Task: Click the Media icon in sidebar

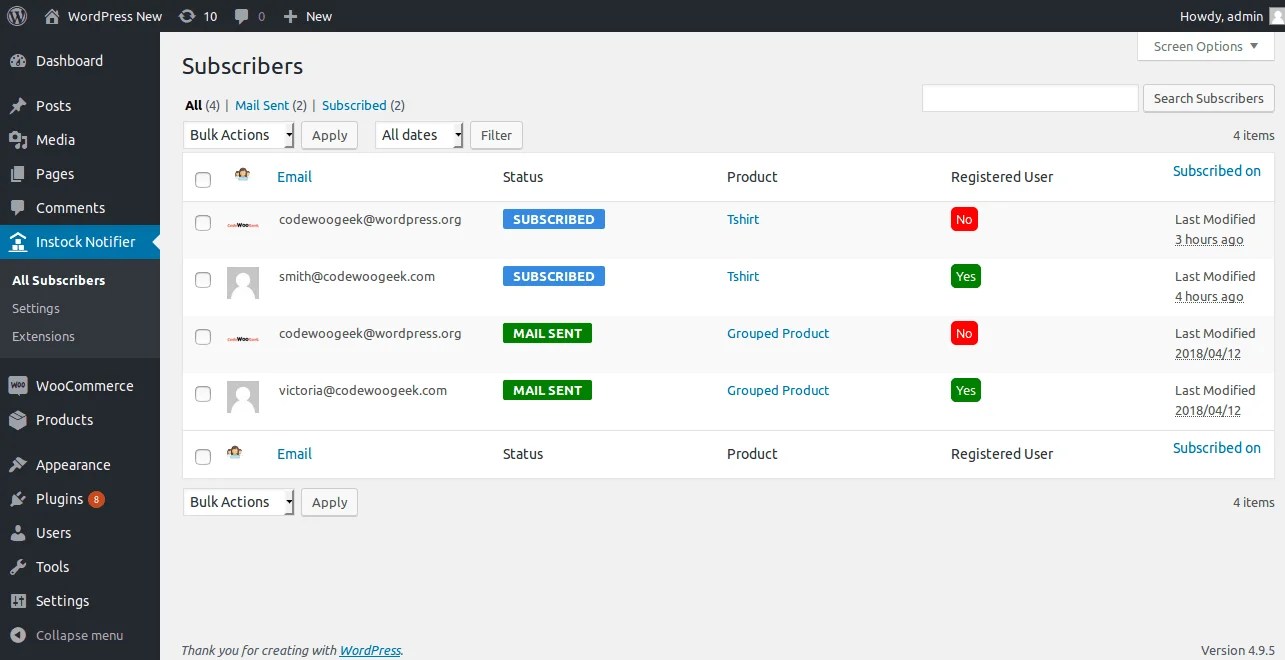Action: click(x=18, y=140)
